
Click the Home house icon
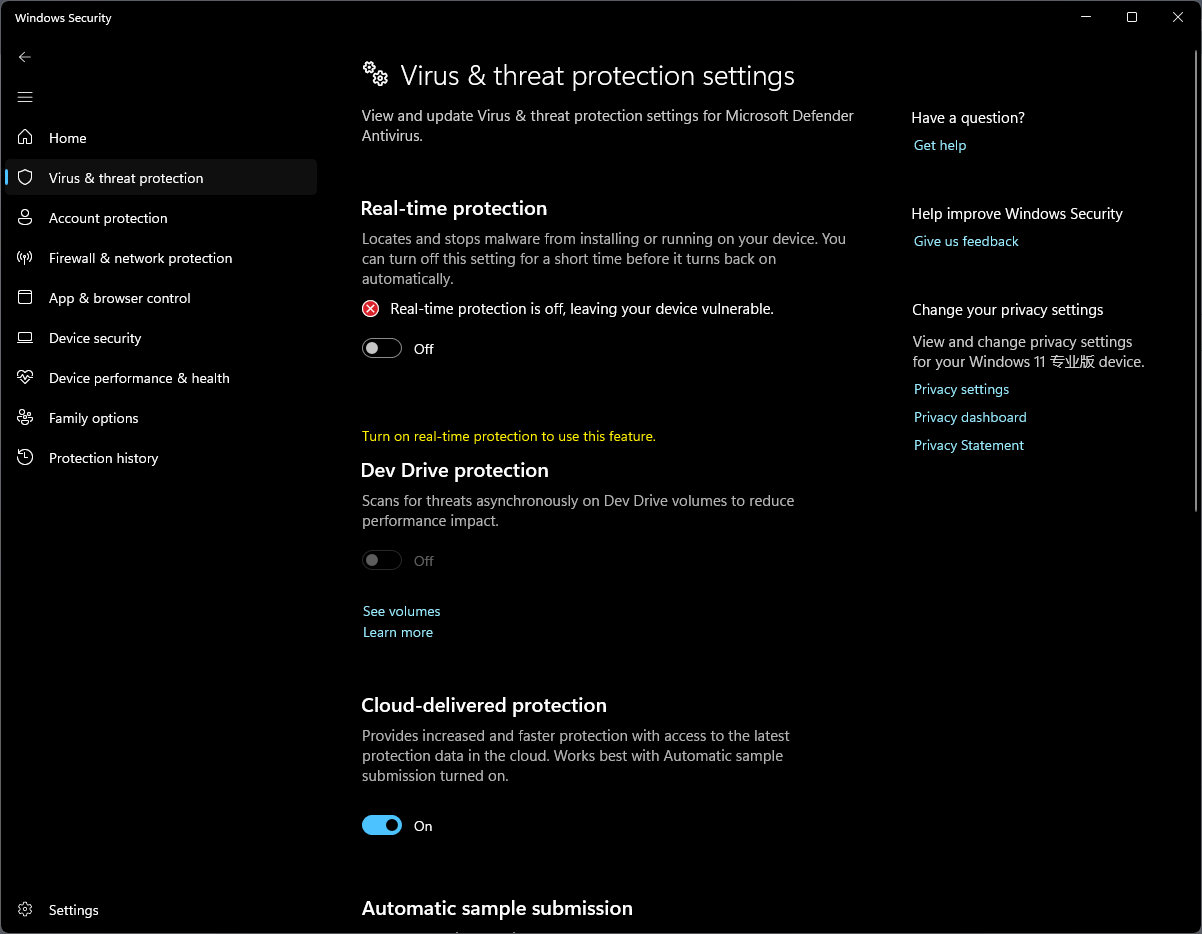(26, 138)
